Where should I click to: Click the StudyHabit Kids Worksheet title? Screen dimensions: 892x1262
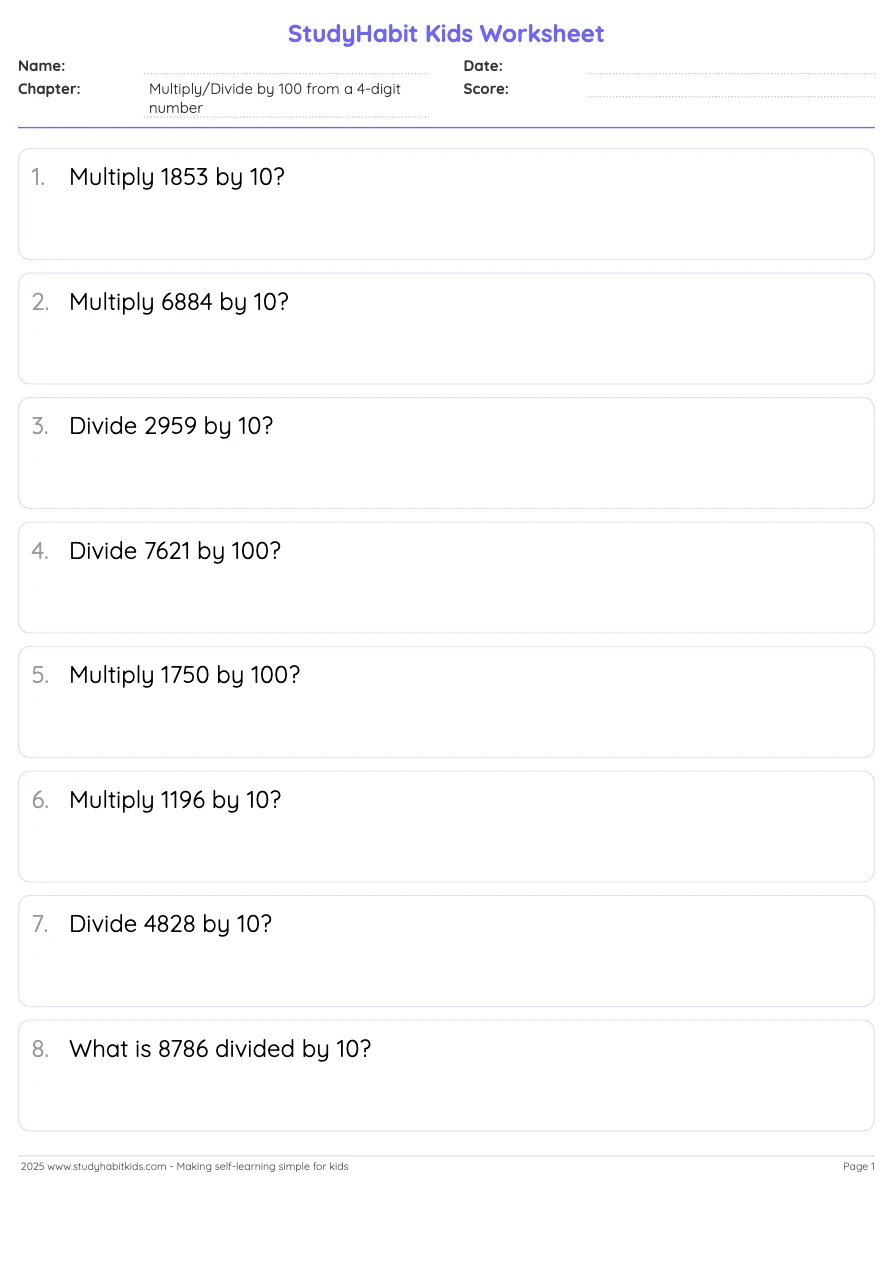pyautogui.click(x=446, y=34)
